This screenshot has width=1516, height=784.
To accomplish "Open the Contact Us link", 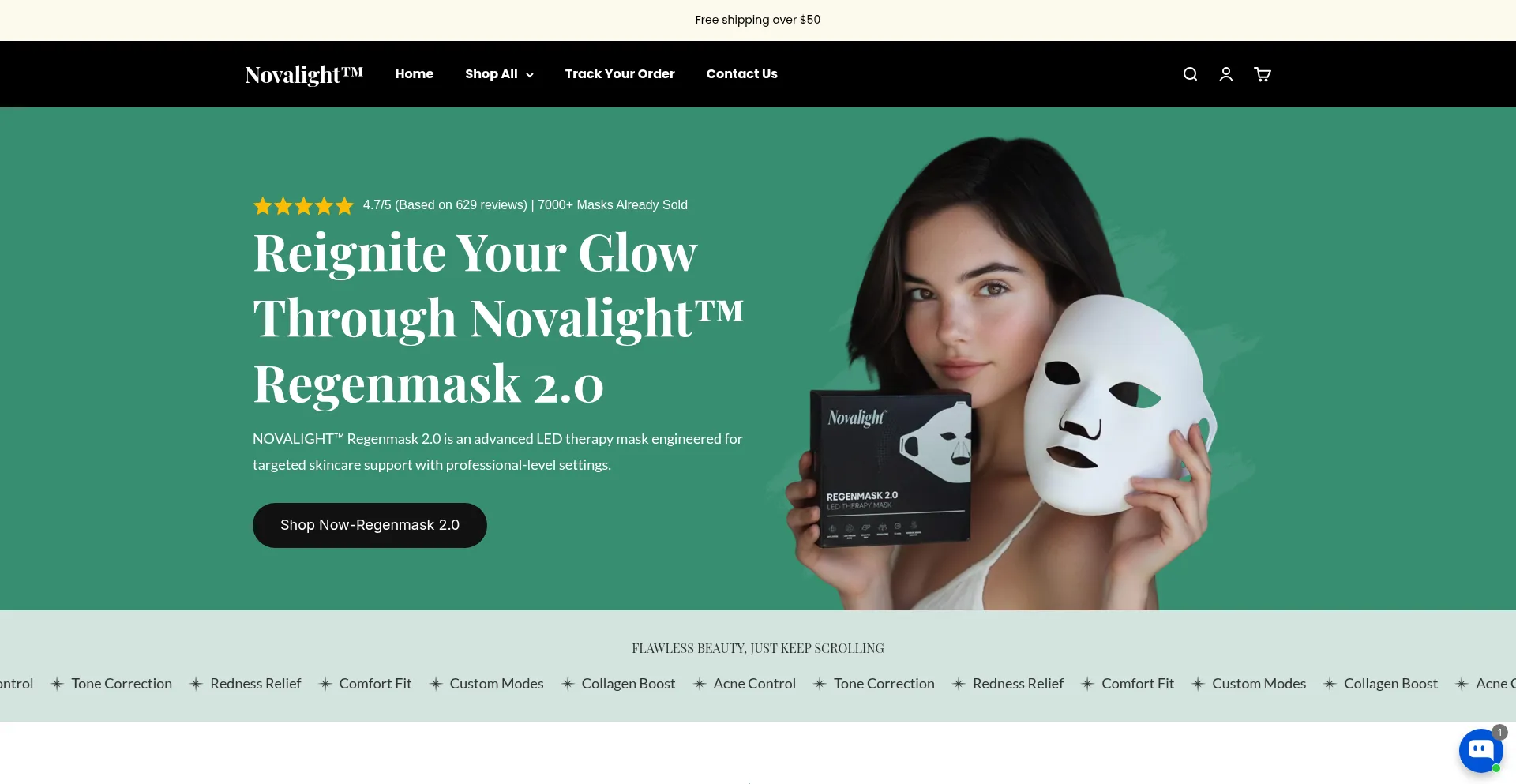I will click(741, 74).
